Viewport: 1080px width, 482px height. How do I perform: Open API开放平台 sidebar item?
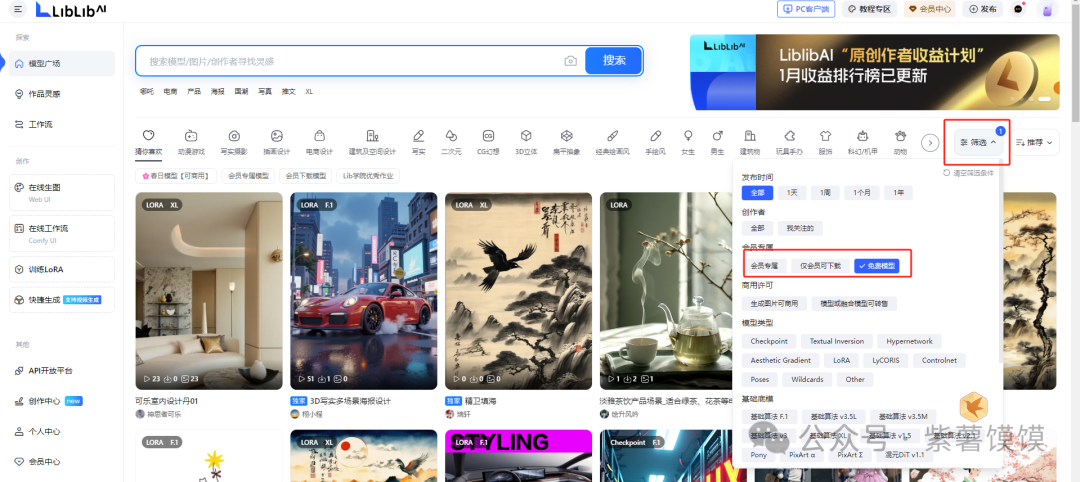click(62, 370)
